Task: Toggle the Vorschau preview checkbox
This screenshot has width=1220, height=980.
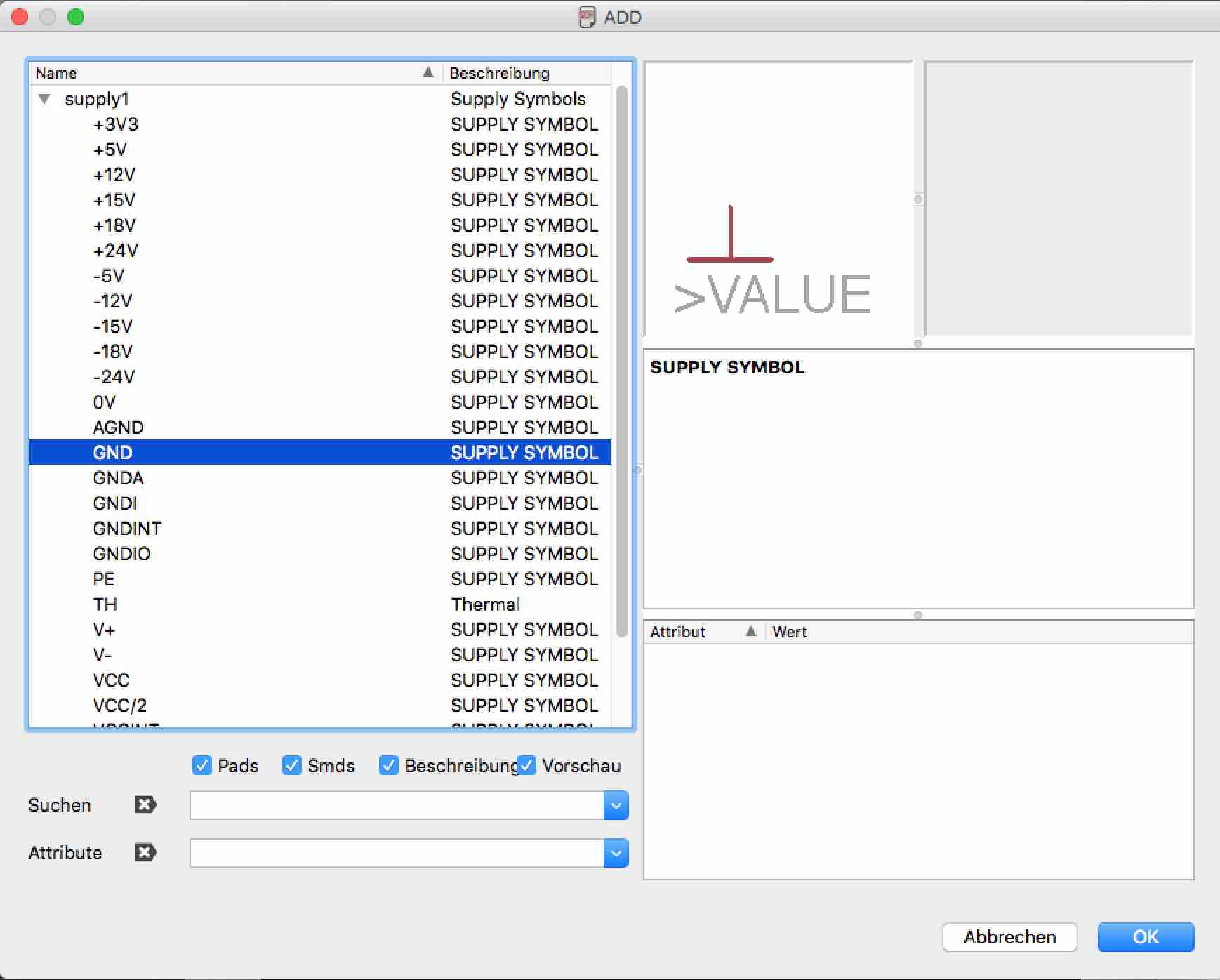Action: pyautogui.click(x=526, y=765)
